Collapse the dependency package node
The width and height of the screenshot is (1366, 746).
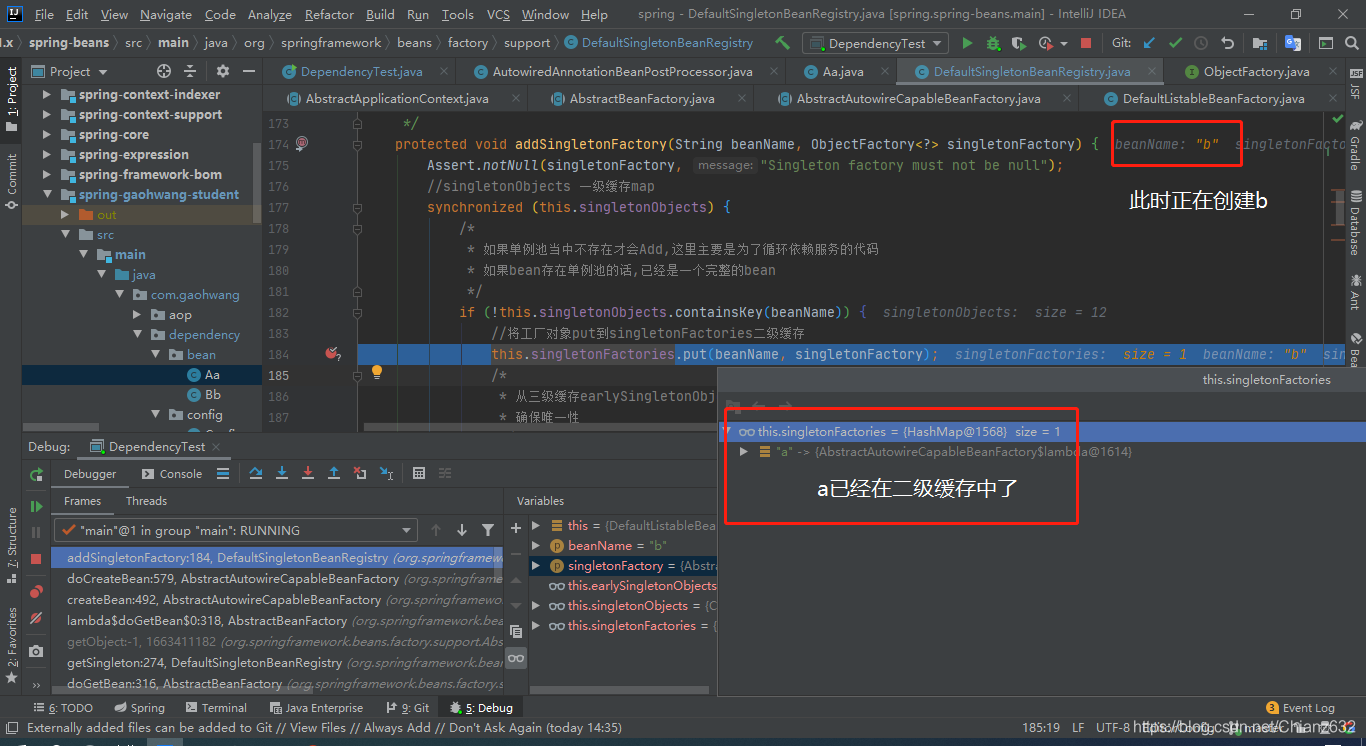(137, 334)
